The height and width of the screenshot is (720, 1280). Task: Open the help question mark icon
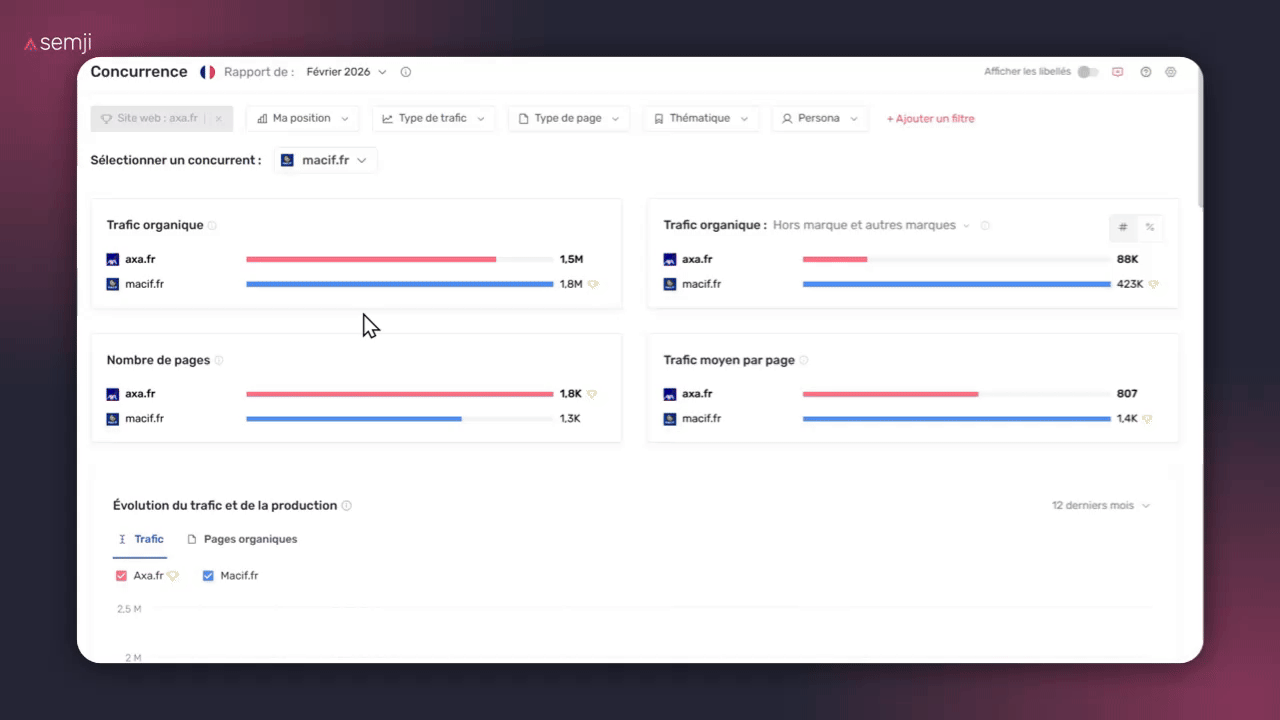(1145, 72)
